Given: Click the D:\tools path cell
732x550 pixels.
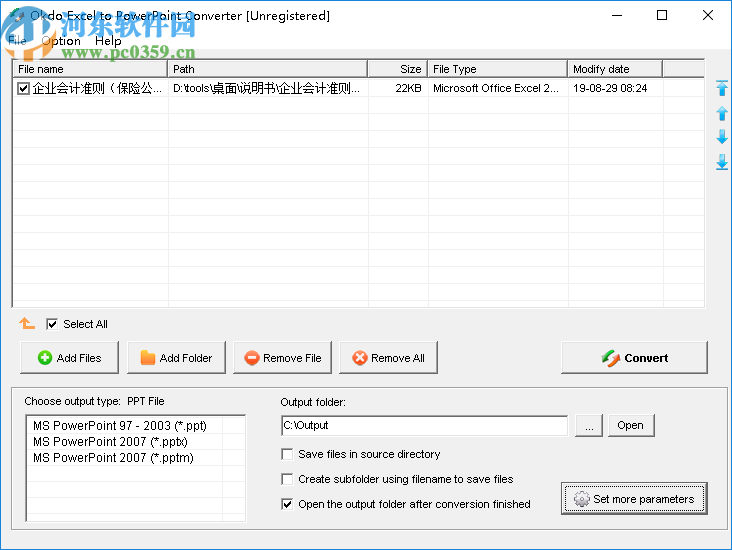Looking at the screenshot, I should coord(267,88).
